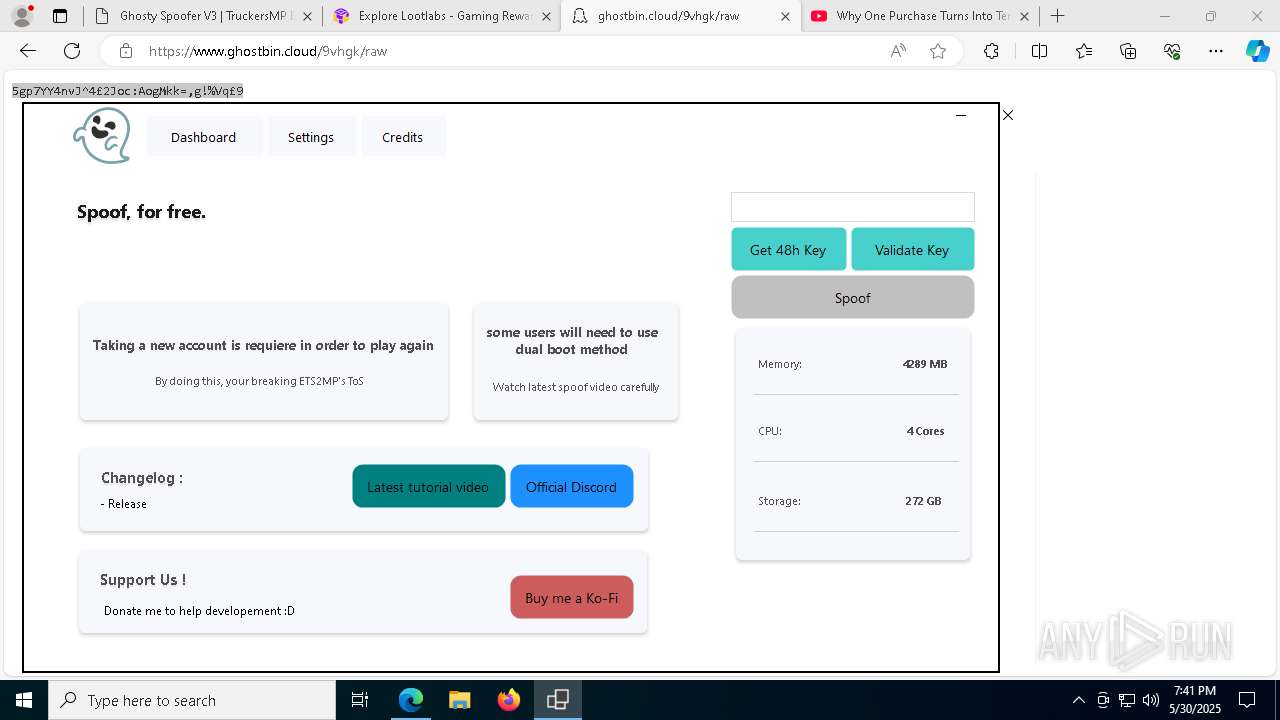Screen dimensions: 1280x720
Task: Open the Settings tab in Ghosty Spoofer
Action: (311, 137)
